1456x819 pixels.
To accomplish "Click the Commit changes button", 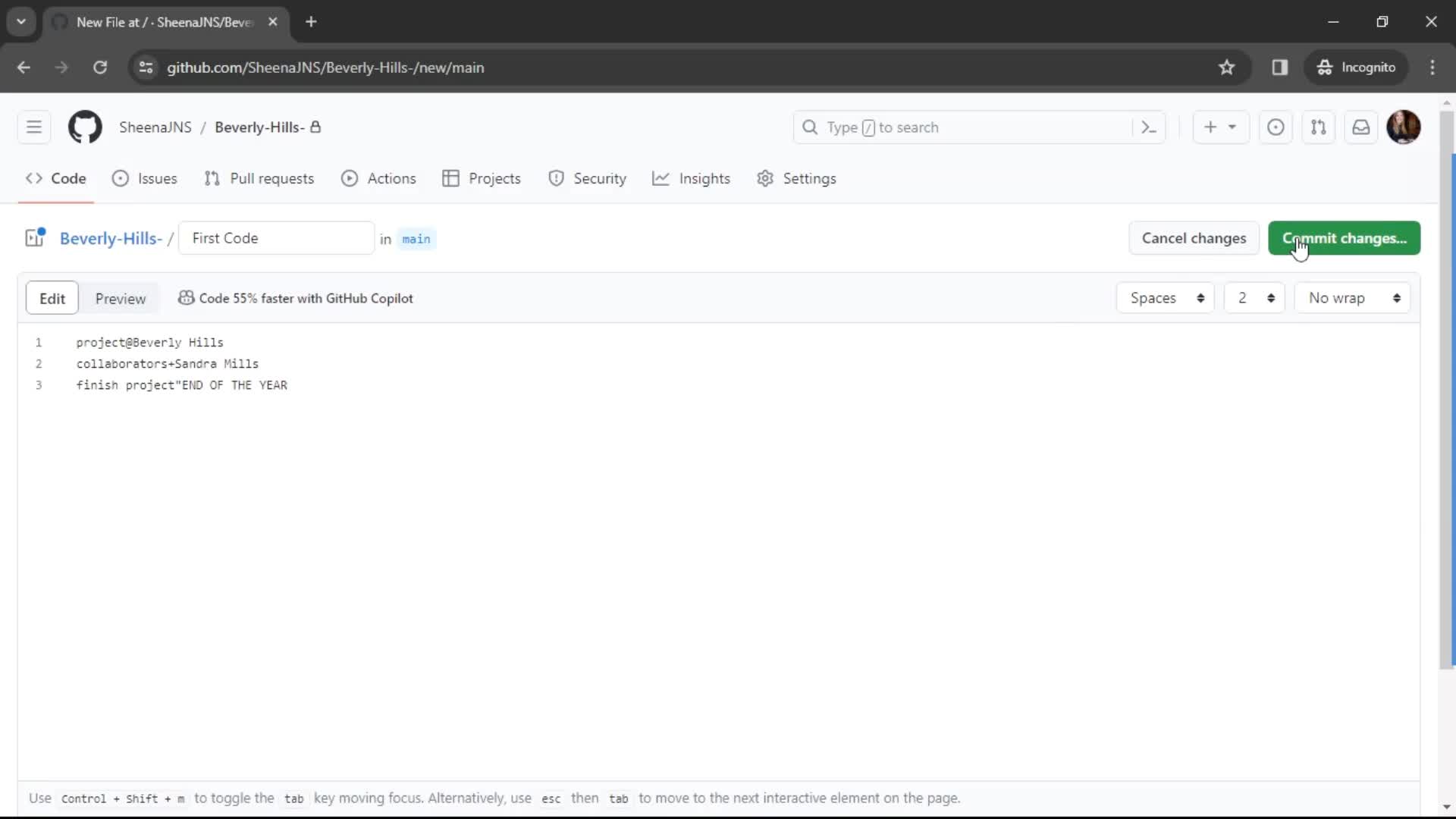I will [1344, 238].
